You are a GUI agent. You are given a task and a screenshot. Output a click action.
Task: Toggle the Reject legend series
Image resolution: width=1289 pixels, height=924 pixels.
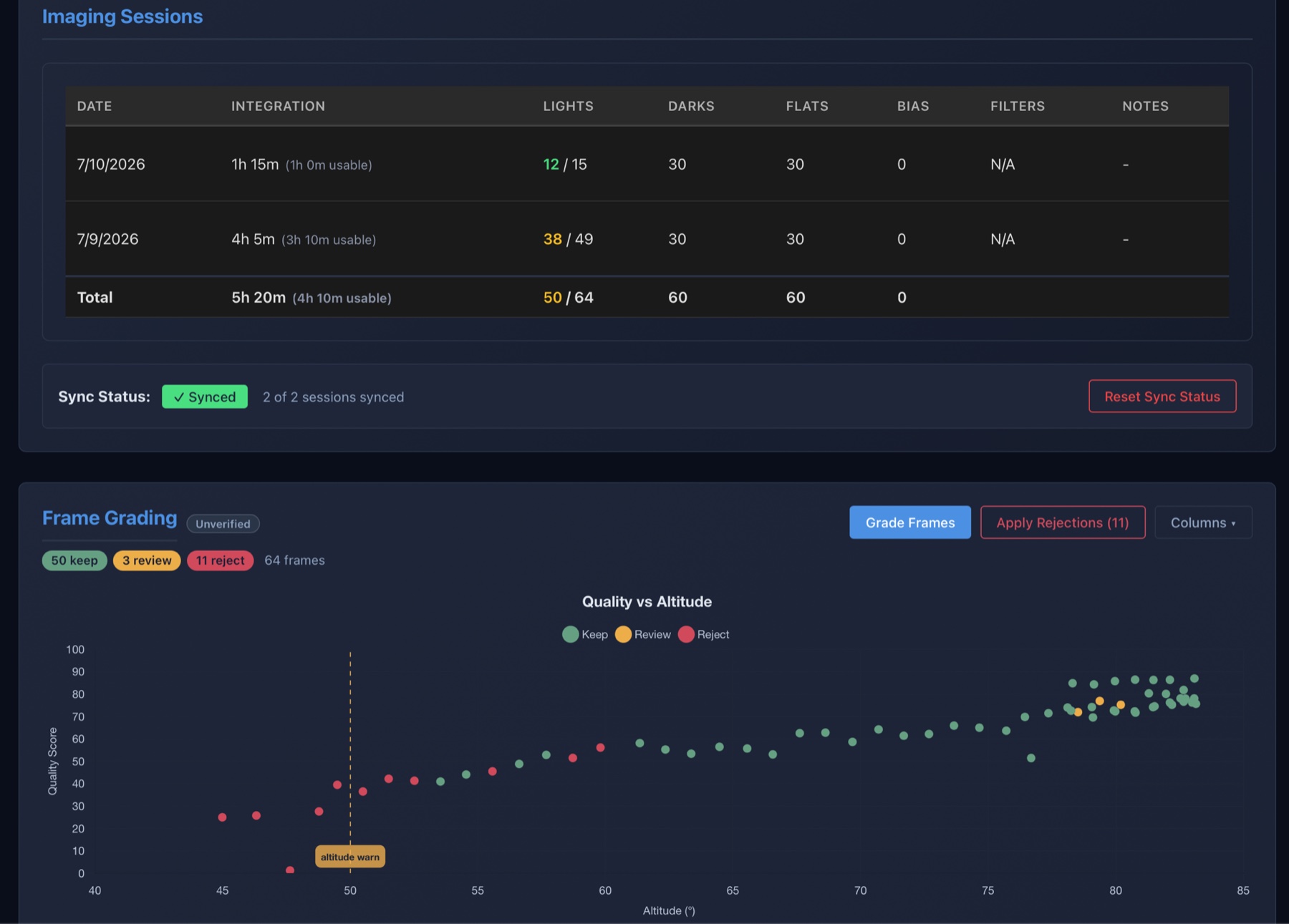tap(703, 634)
